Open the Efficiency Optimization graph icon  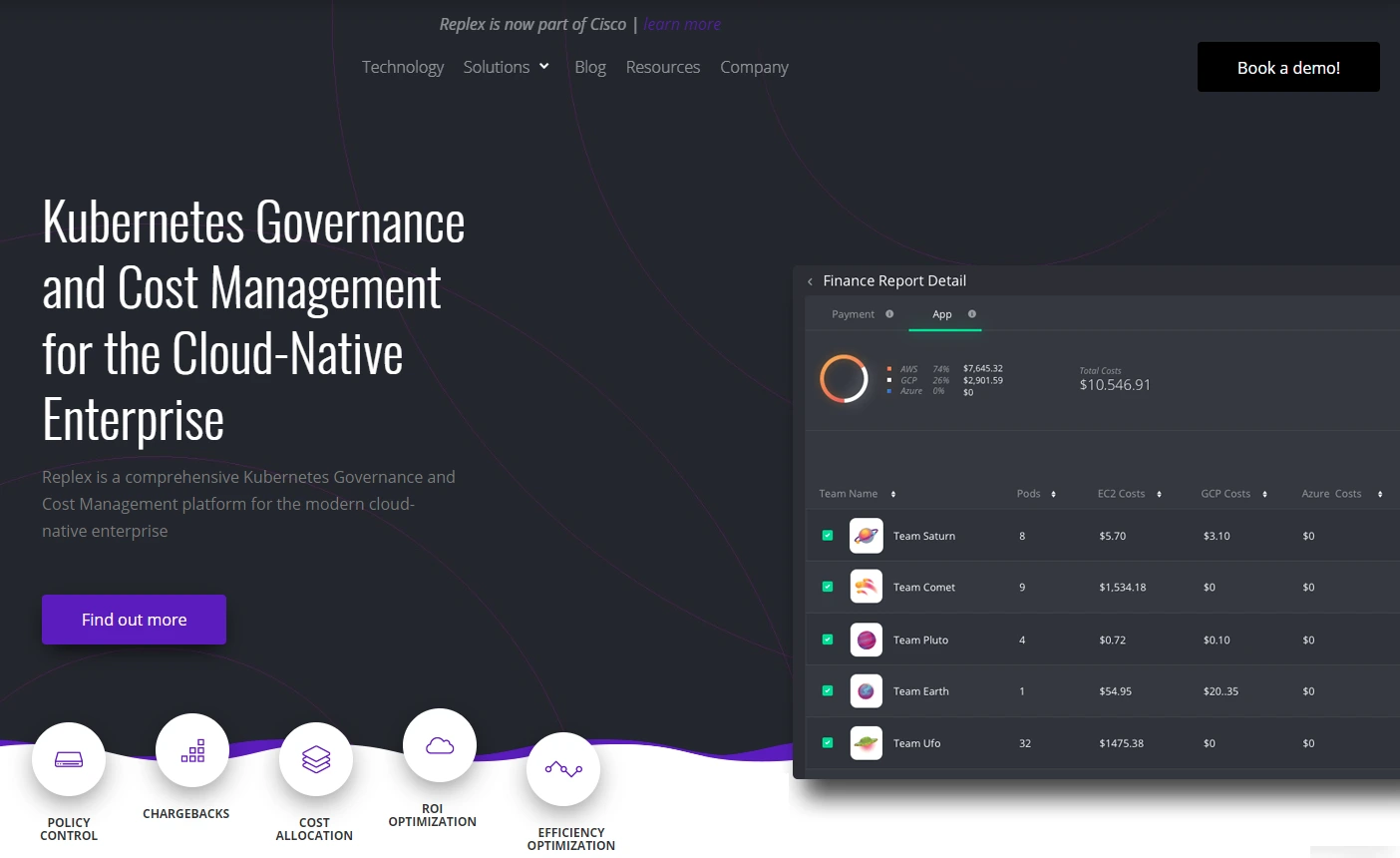click(563, 769)
